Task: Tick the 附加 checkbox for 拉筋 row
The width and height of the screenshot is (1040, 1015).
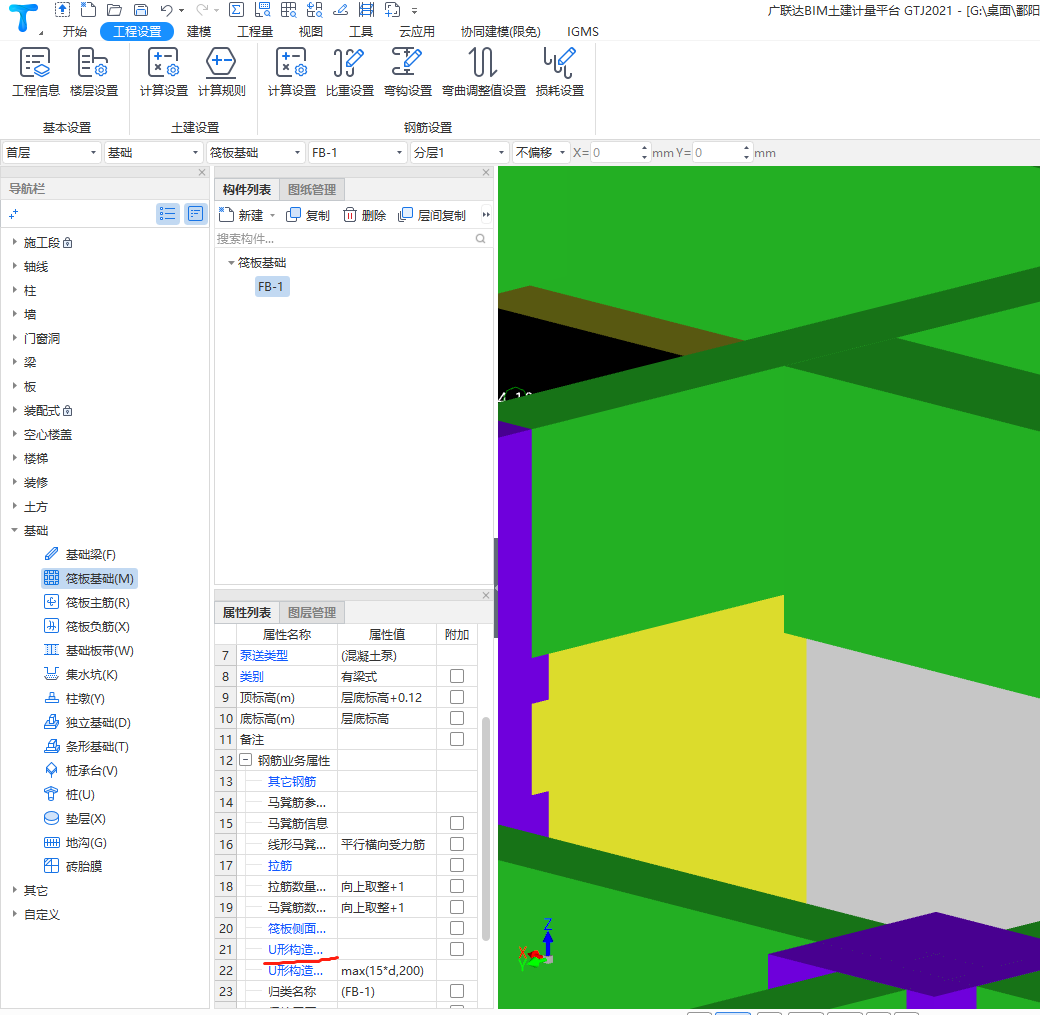Action: click(x=456, y=865)
